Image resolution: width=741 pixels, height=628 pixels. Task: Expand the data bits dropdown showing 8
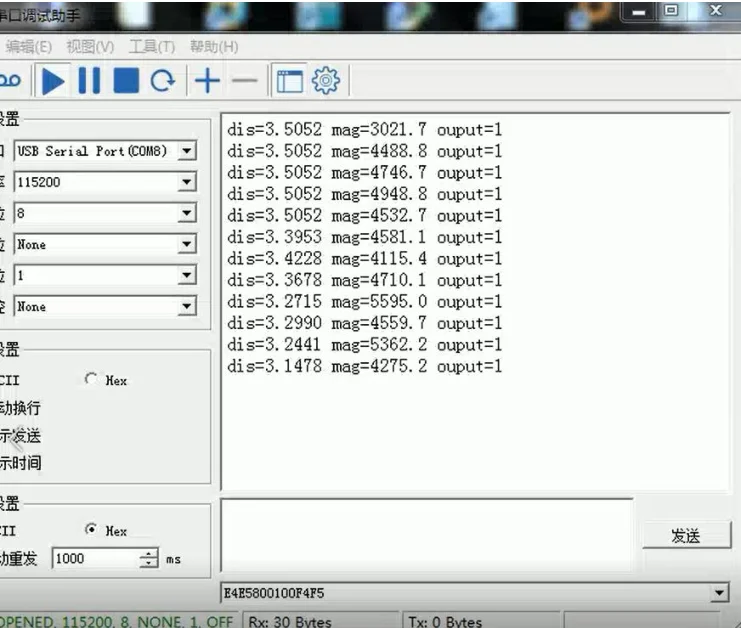pos(187,213)
